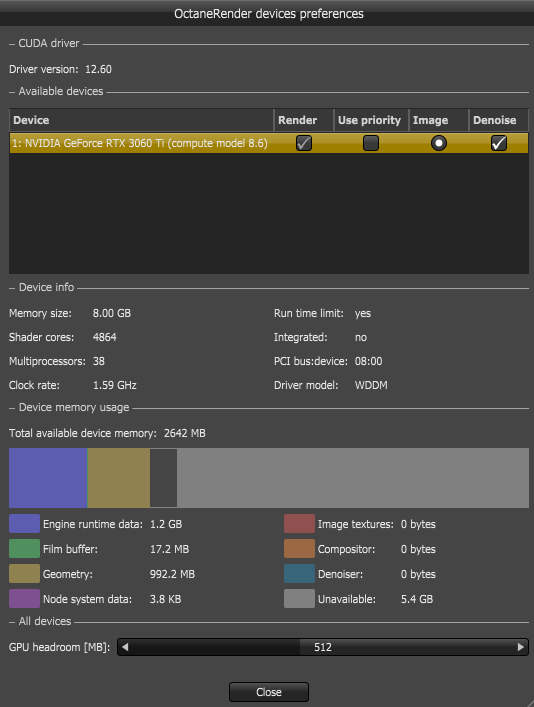The height and width of the screenshot is (707, 534).
Task: Click the Node system data purple swatch
Action: click(x=24, y=599)
